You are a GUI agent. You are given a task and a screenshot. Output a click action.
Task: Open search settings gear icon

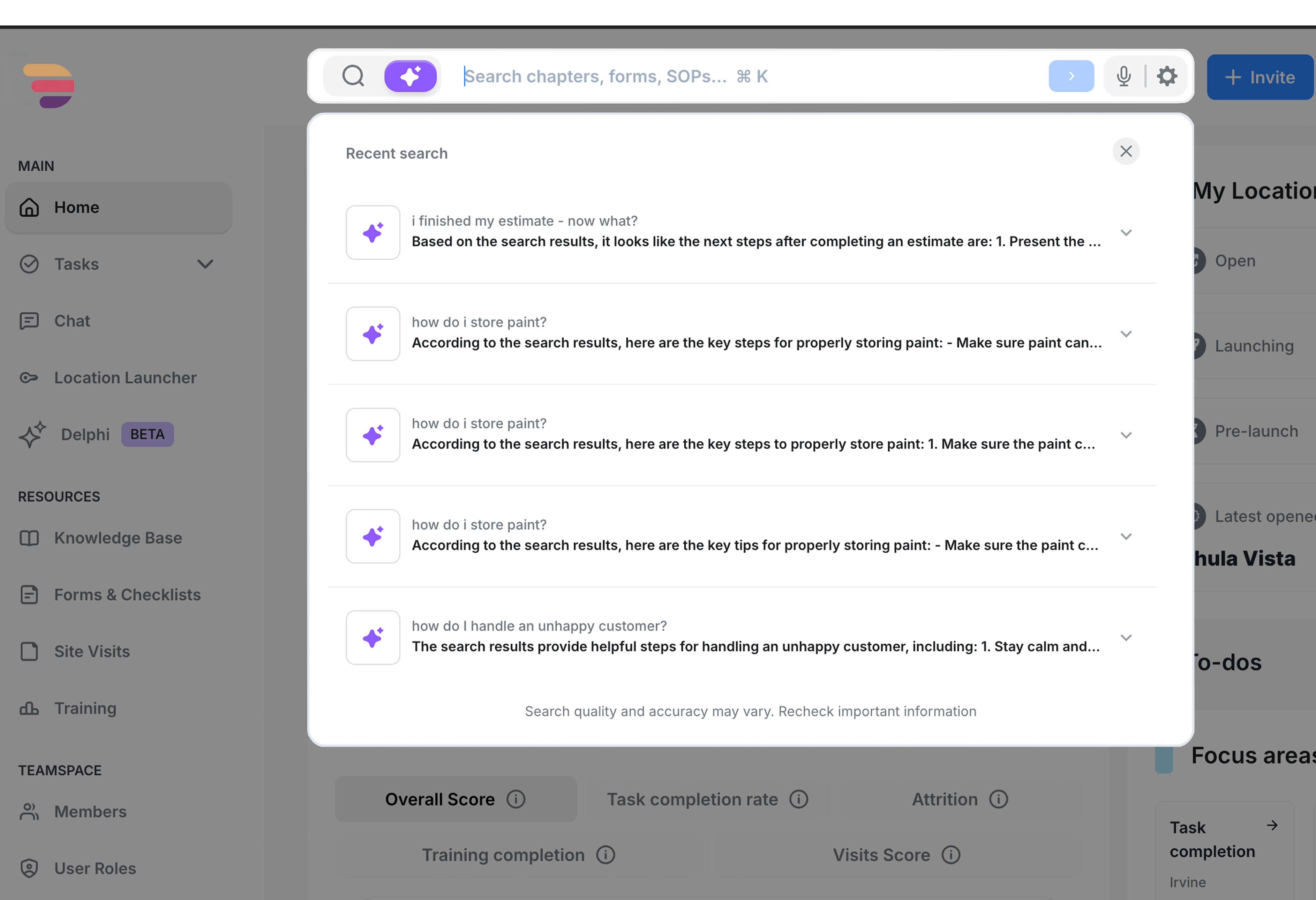[x=1166, y=76]
